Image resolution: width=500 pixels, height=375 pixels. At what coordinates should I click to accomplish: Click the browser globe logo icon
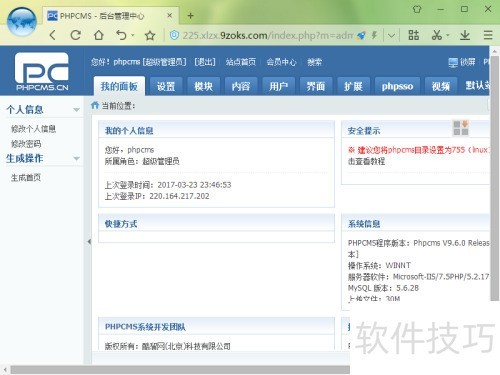tap(22, 22)
